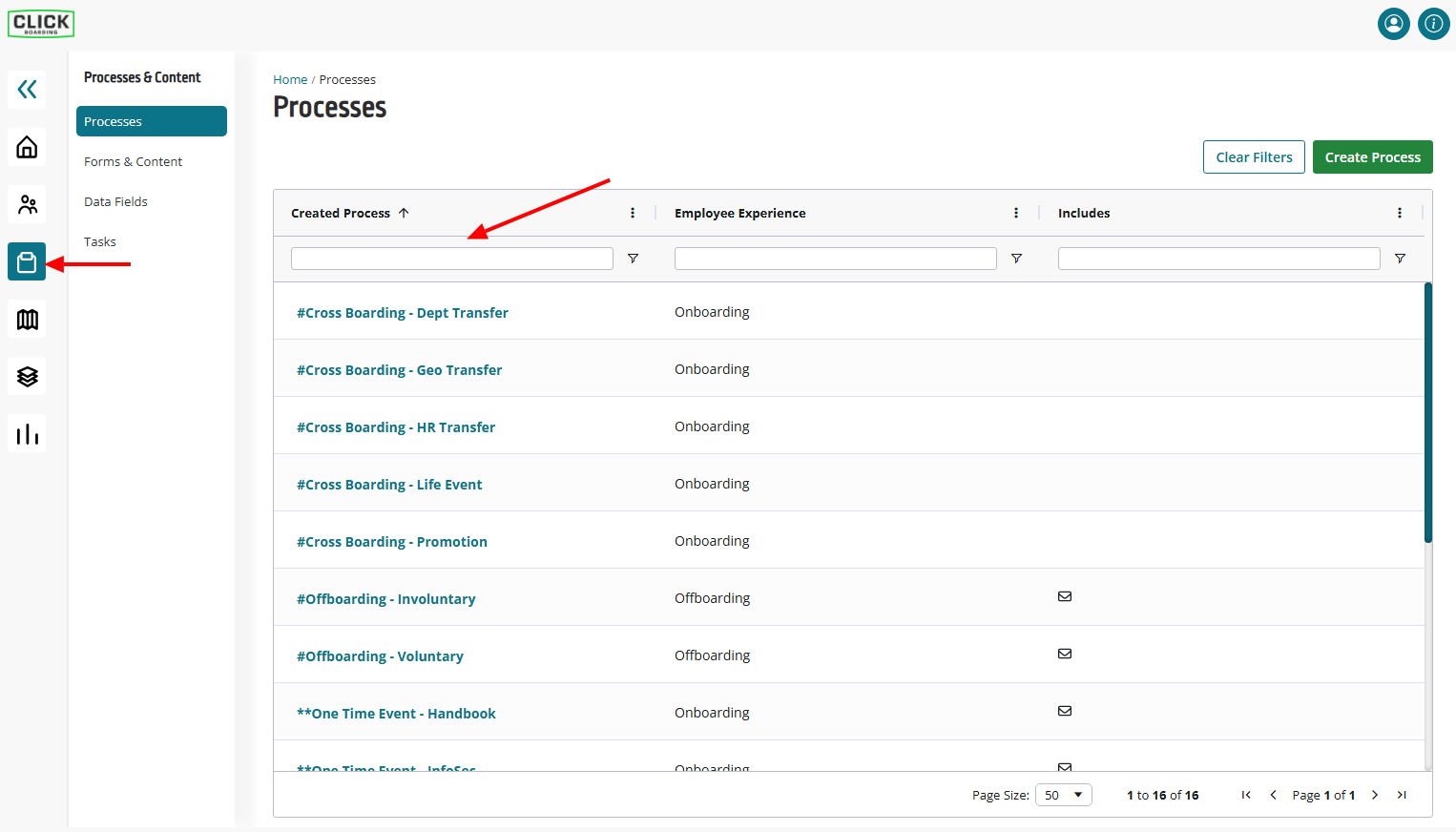Click the info icon in the top bar
The width and height of the screenshot is (1456, 832).
[1433, 24]
